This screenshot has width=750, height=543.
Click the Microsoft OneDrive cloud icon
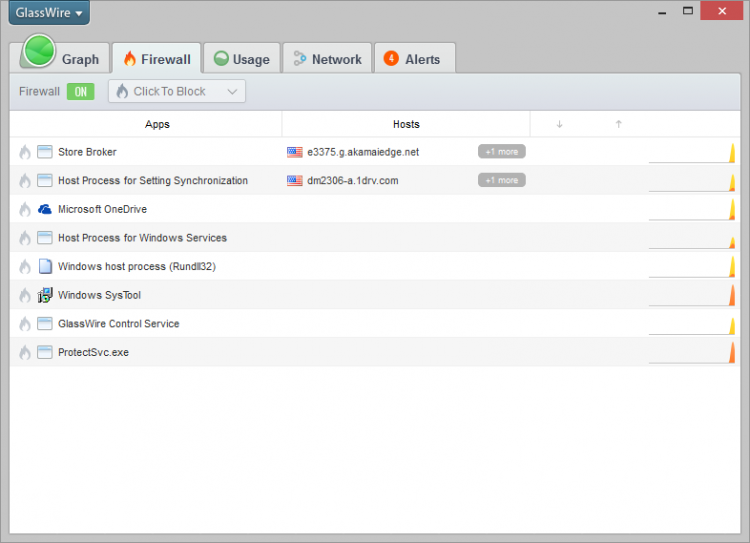click(44, 209)
